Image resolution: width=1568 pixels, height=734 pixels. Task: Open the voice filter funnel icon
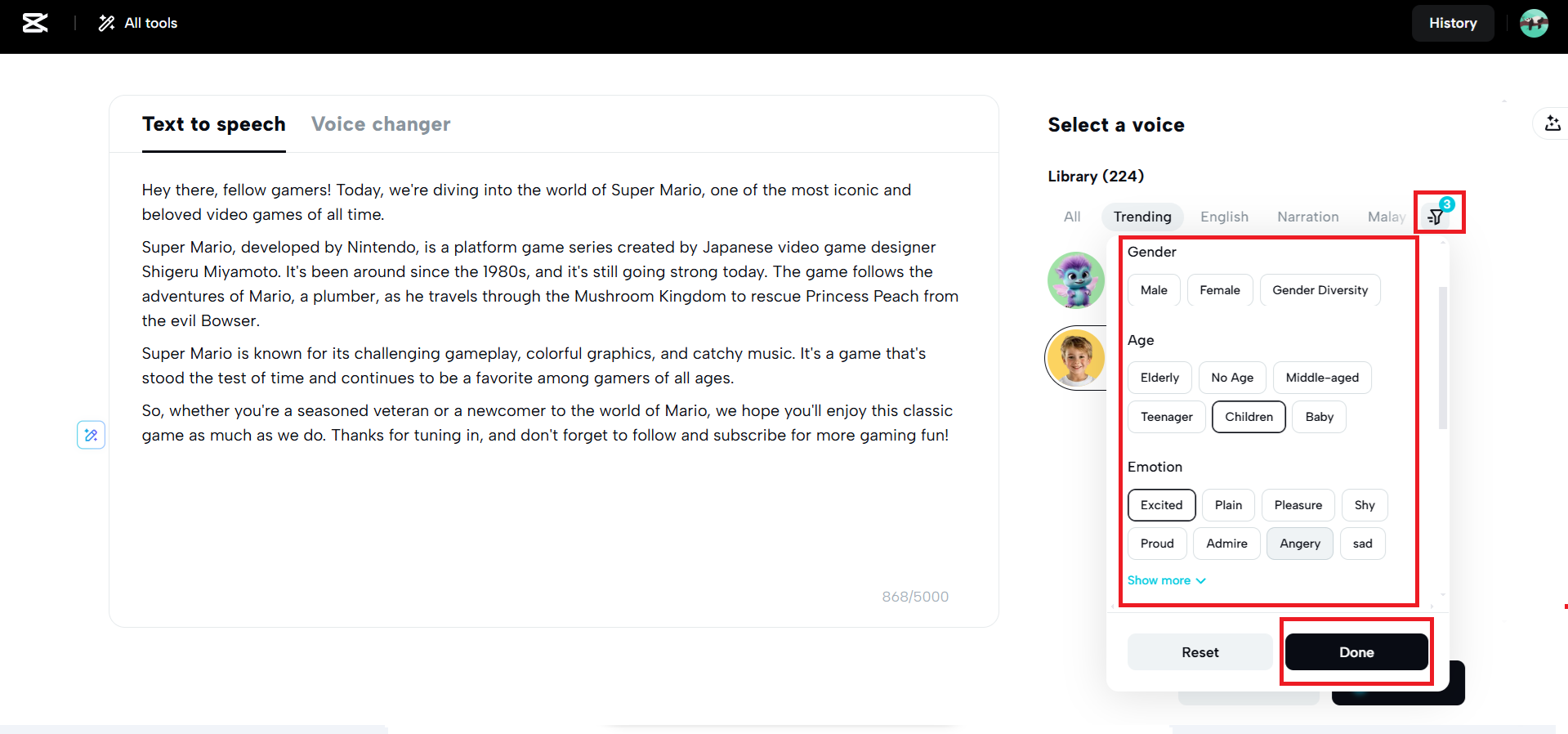click(1436, 217)
